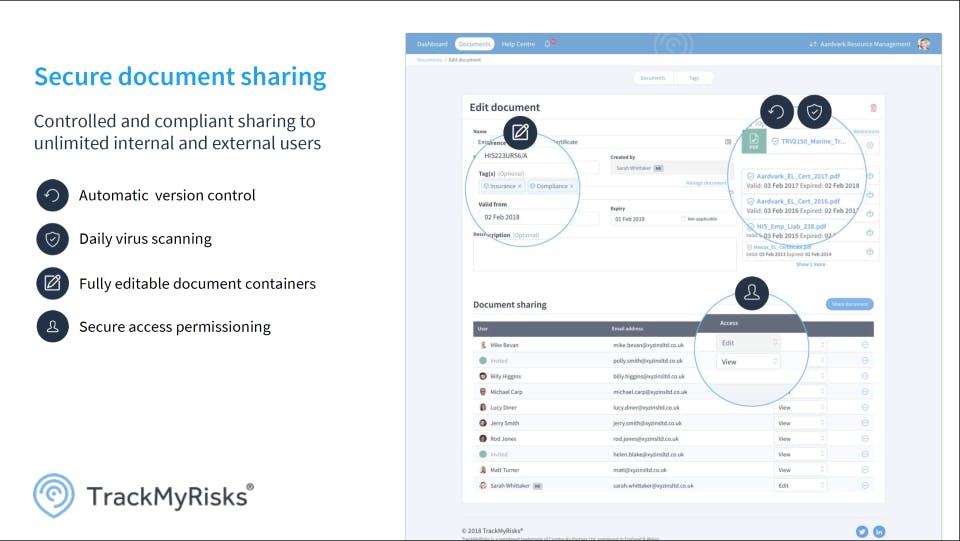Click the green PDF file icon

[754, 141]
